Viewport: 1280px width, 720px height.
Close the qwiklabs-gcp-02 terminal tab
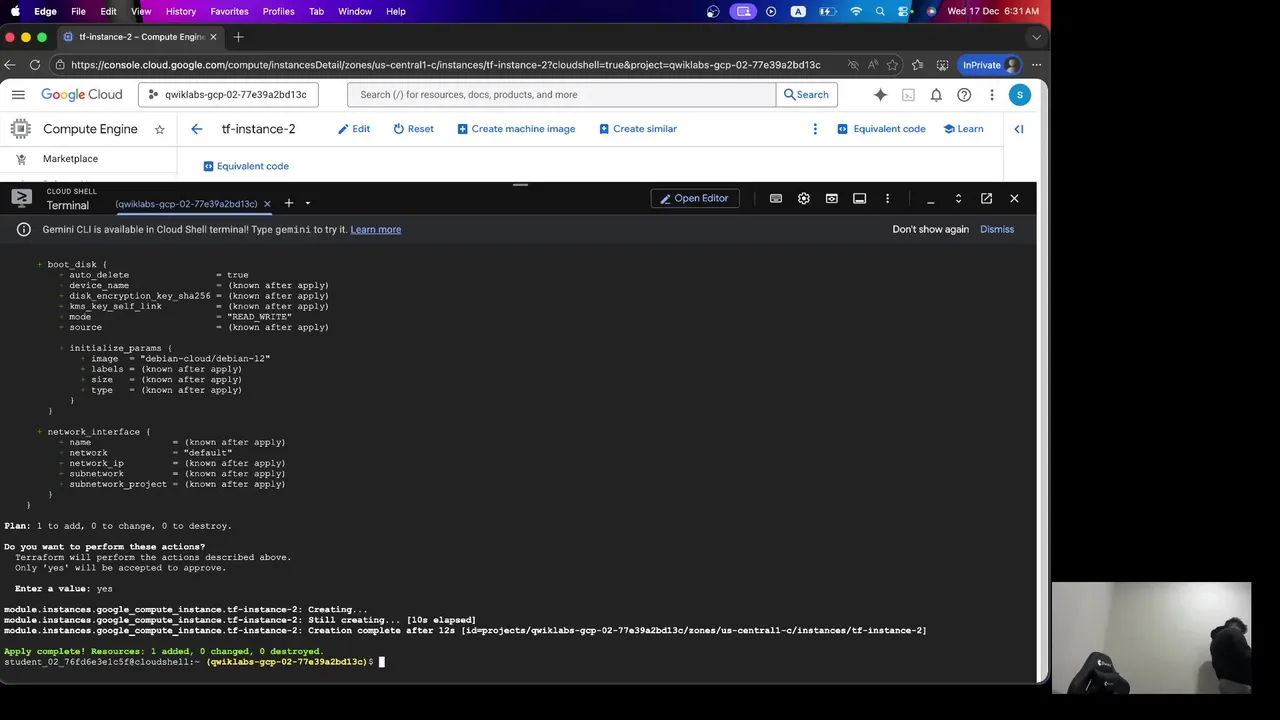pyautogui.click(x=267, y=204)
